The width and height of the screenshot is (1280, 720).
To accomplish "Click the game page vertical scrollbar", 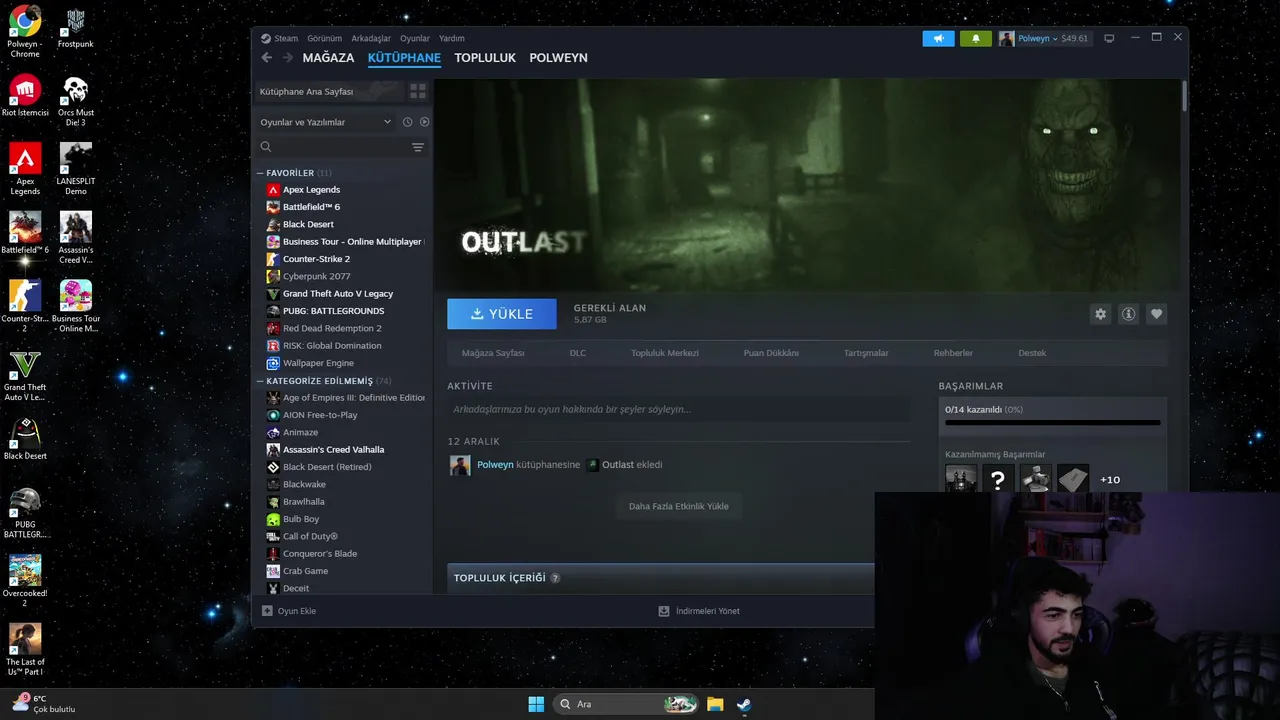I will pyautogui.click(x=1184, y=95).
